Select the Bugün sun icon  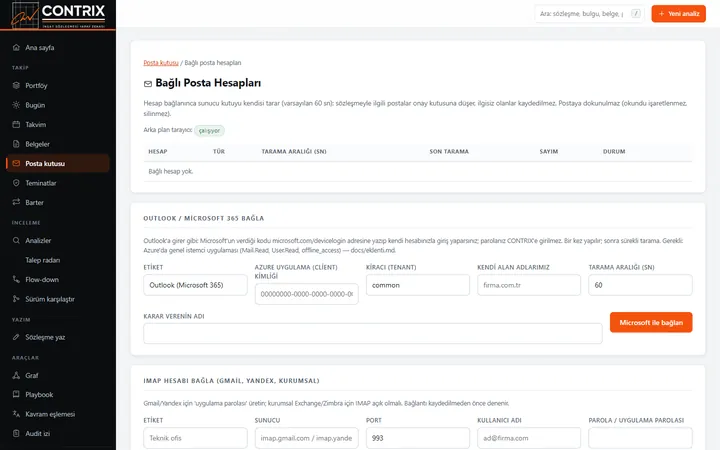(x=16, y=105)
